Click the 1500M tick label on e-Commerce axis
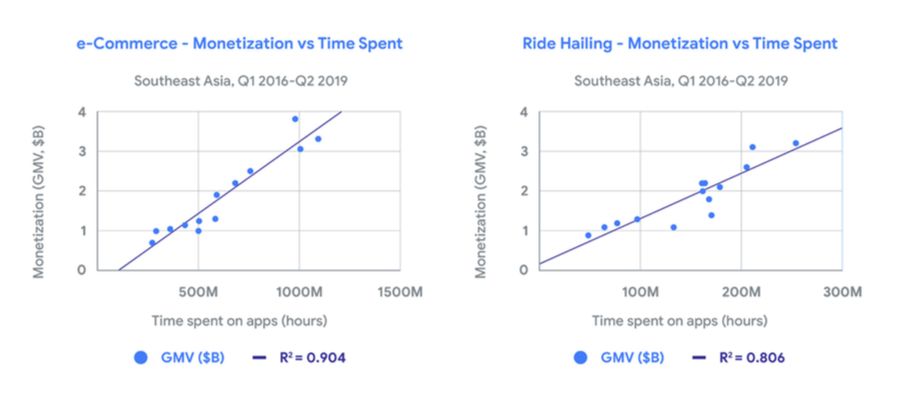Image resolution: width=916 pixels, height=417 pixels. point(399,291)
